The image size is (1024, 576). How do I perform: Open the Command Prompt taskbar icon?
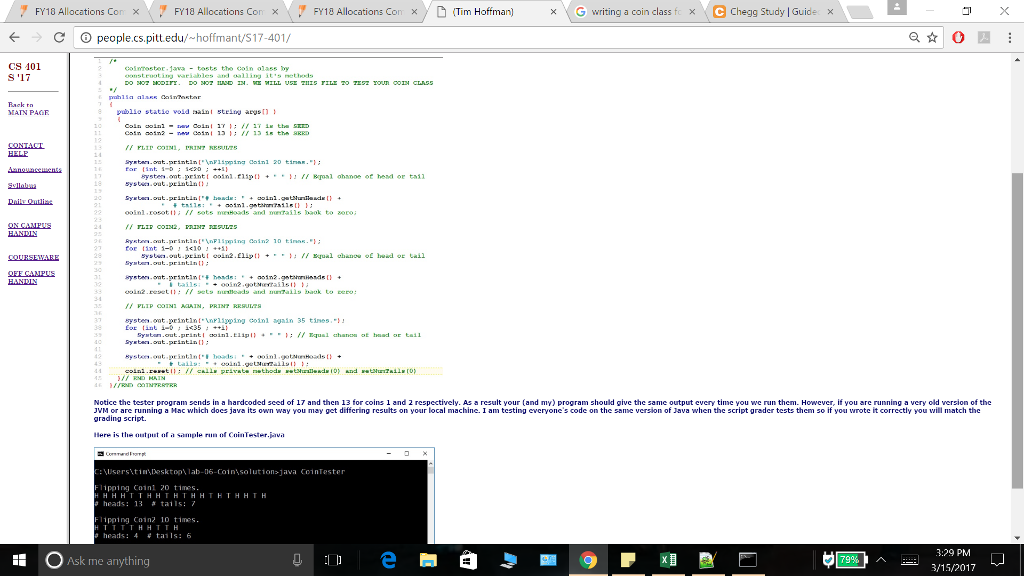[748, 561]
